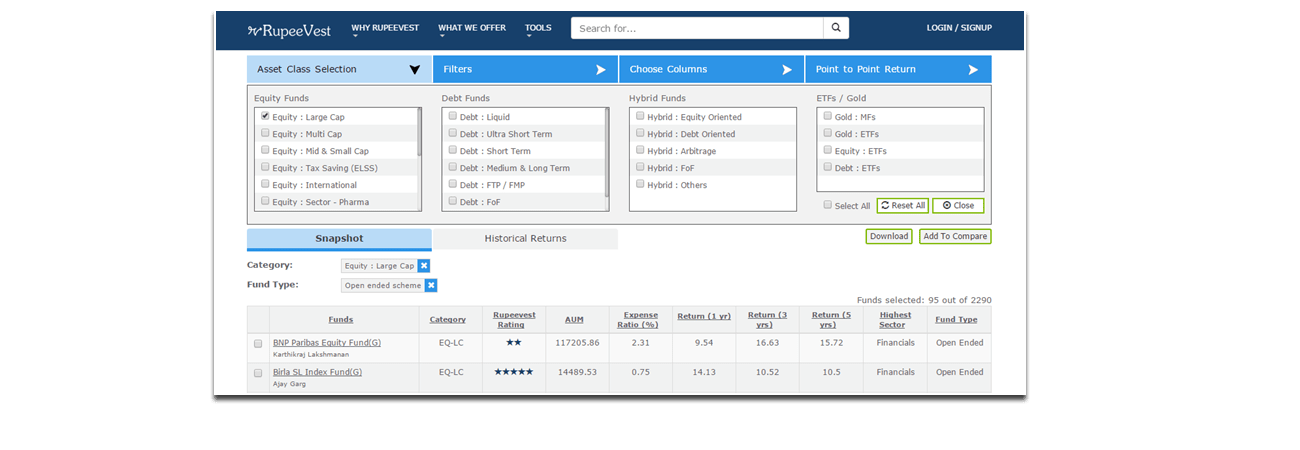Check Debt : Medium & Long Term
Image resolution: width=1300 pixels, height=450 pixels.
[x=453, y=167]
